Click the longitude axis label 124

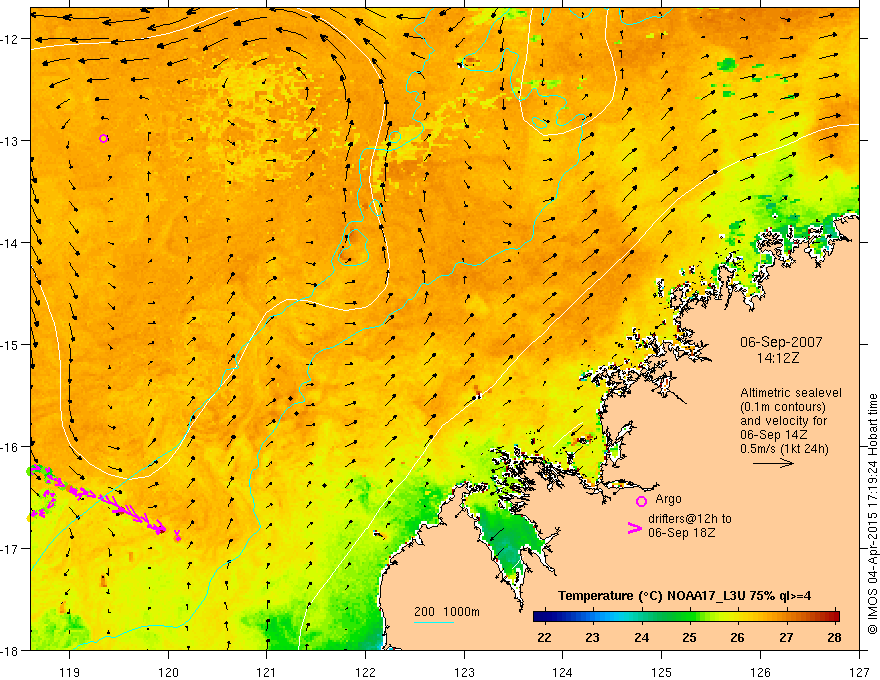tap(563, 672)
